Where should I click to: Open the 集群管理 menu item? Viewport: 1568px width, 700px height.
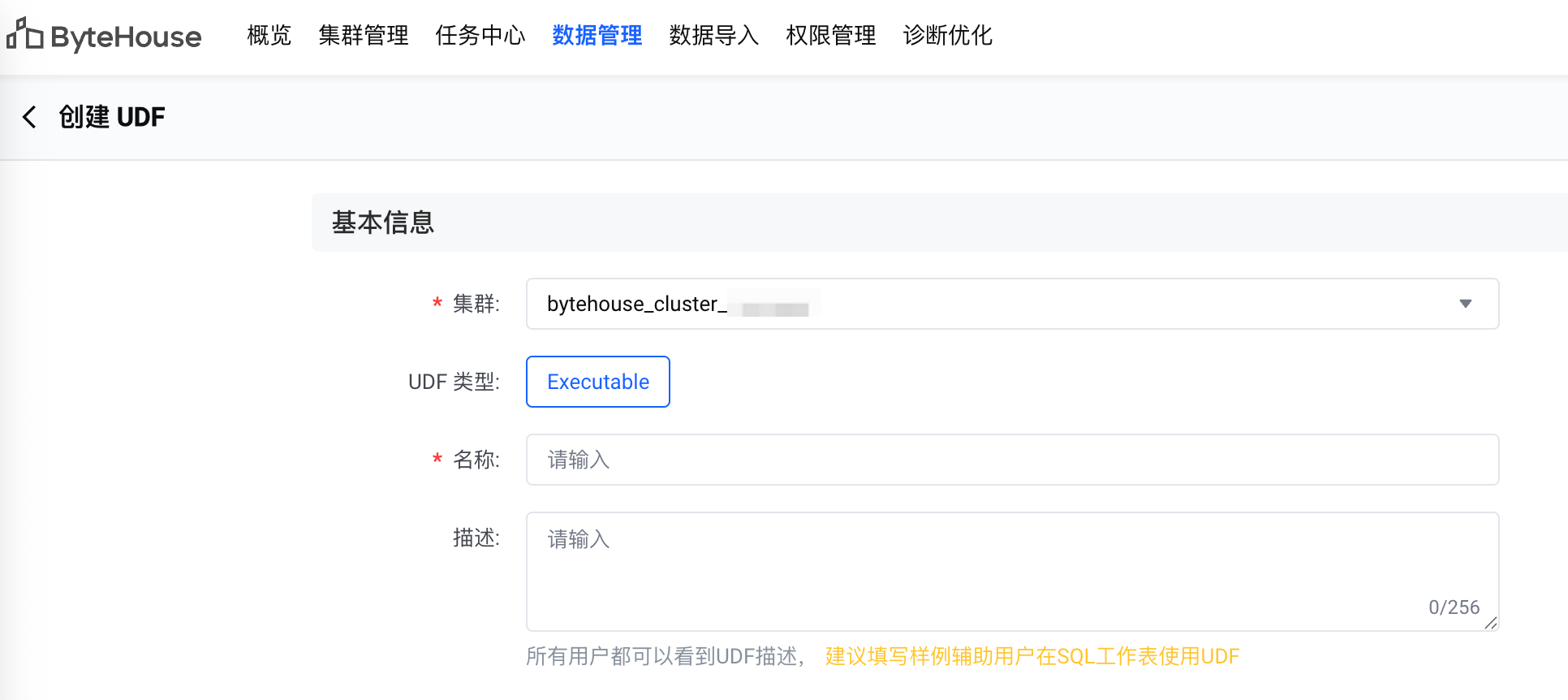tap(364, 35)
